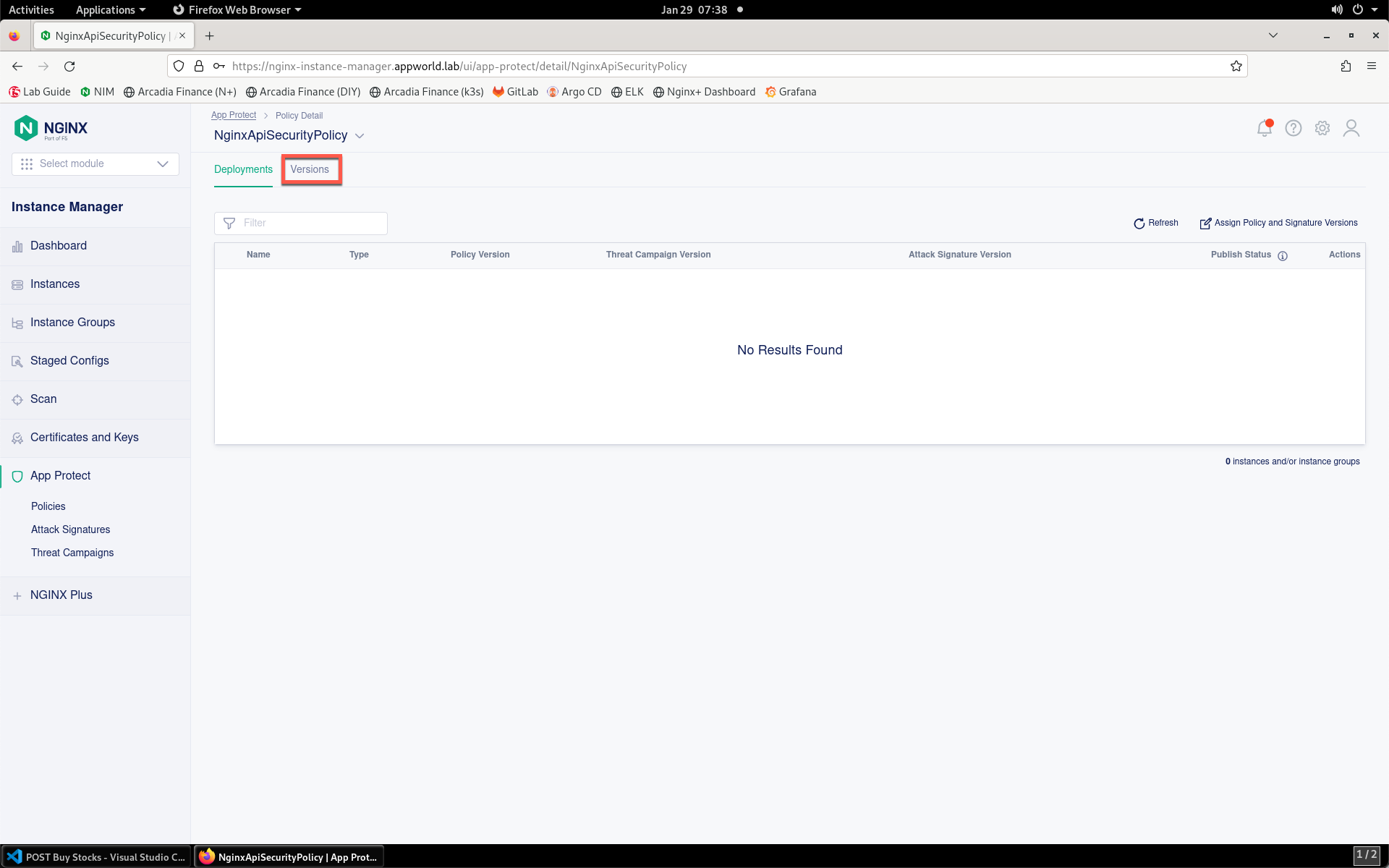Open the Grafana bookmark
Screen dimensions: 1389x868
(x=791, y=92)
